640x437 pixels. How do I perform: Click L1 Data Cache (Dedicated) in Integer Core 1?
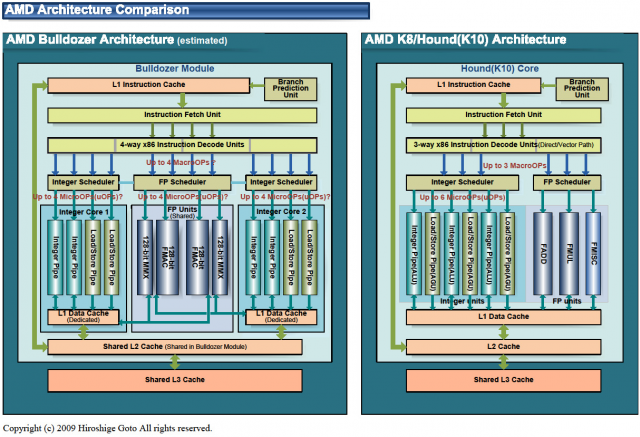[83, 317]
